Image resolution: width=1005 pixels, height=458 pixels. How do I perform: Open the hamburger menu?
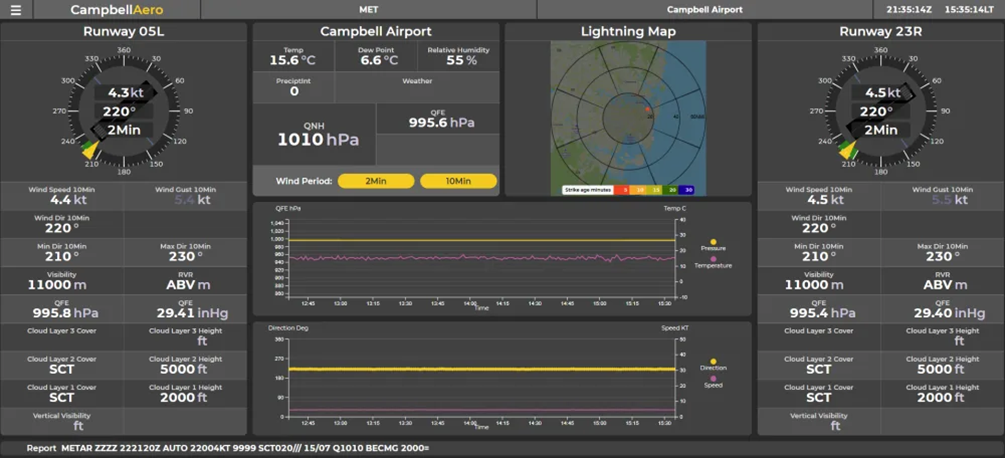pyautogui.click(x=15, y=10)
